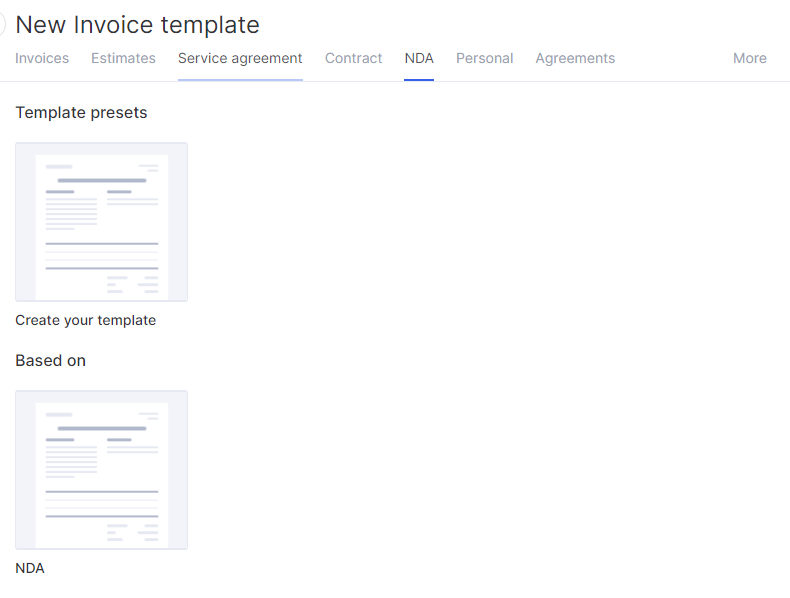
Task: Click the blue underline beneath NDA tab
Action: coord(419,80)
